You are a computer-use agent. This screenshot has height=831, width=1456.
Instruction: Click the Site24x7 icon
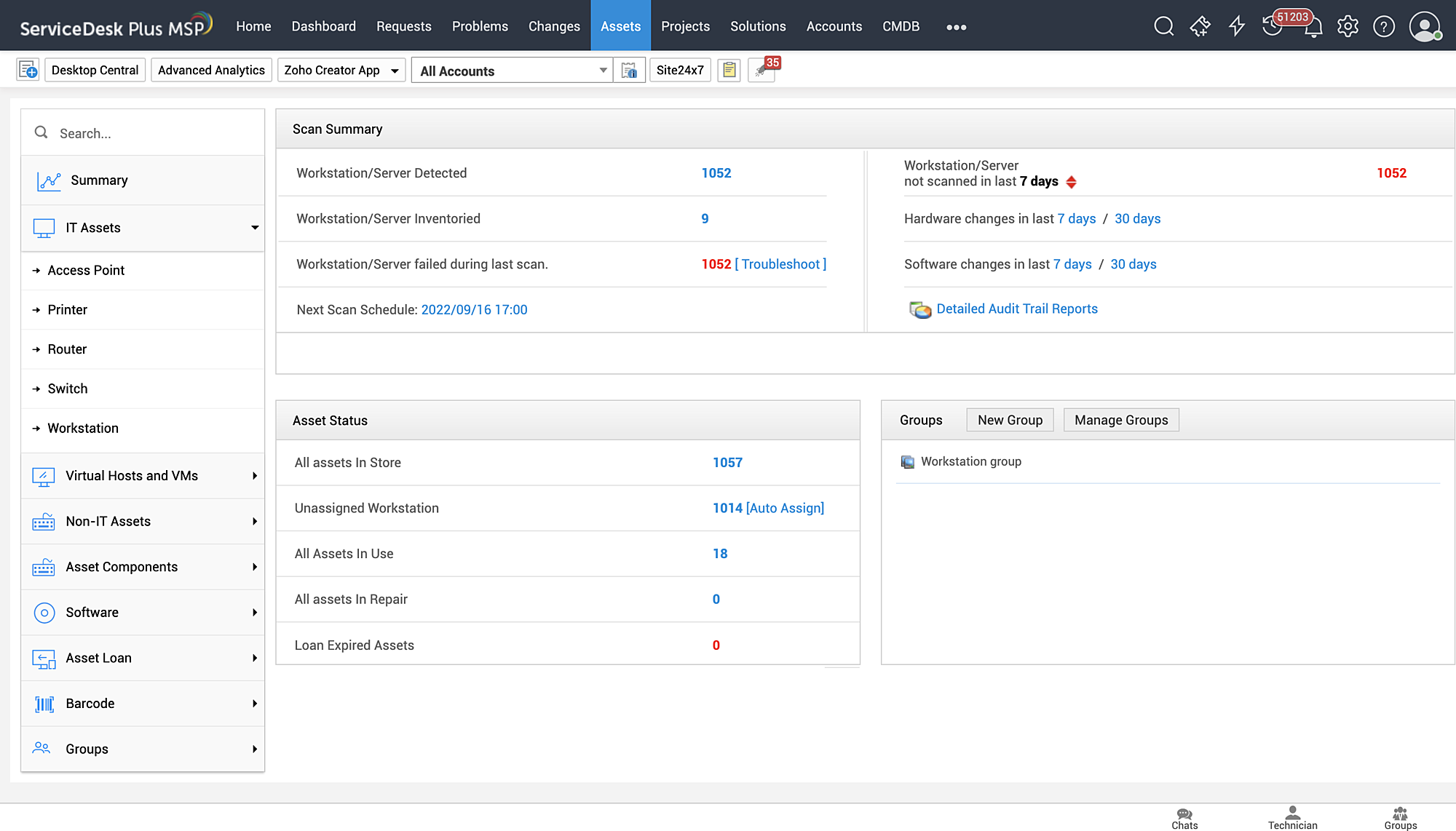[x=680, y=70]
